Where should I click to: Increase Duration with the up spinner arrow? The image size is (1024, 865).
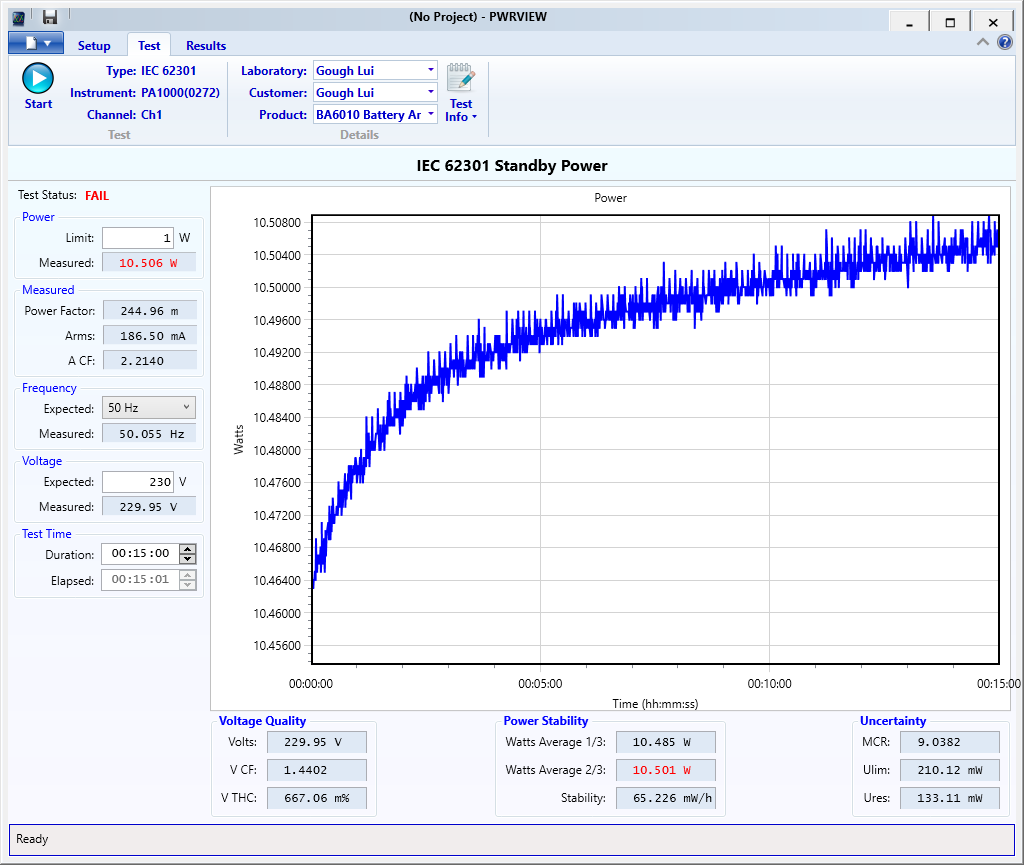point(188,549)
